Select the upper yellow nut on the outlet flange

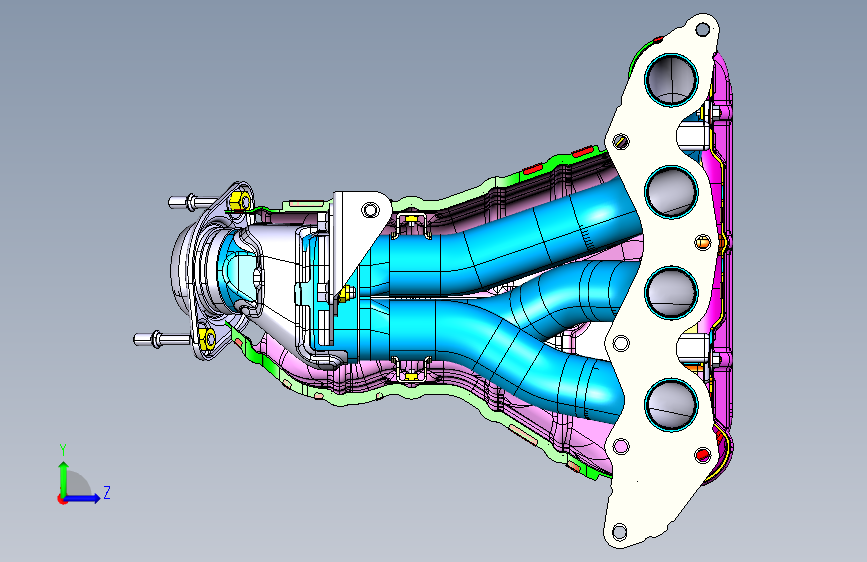[x=239, y=200]
